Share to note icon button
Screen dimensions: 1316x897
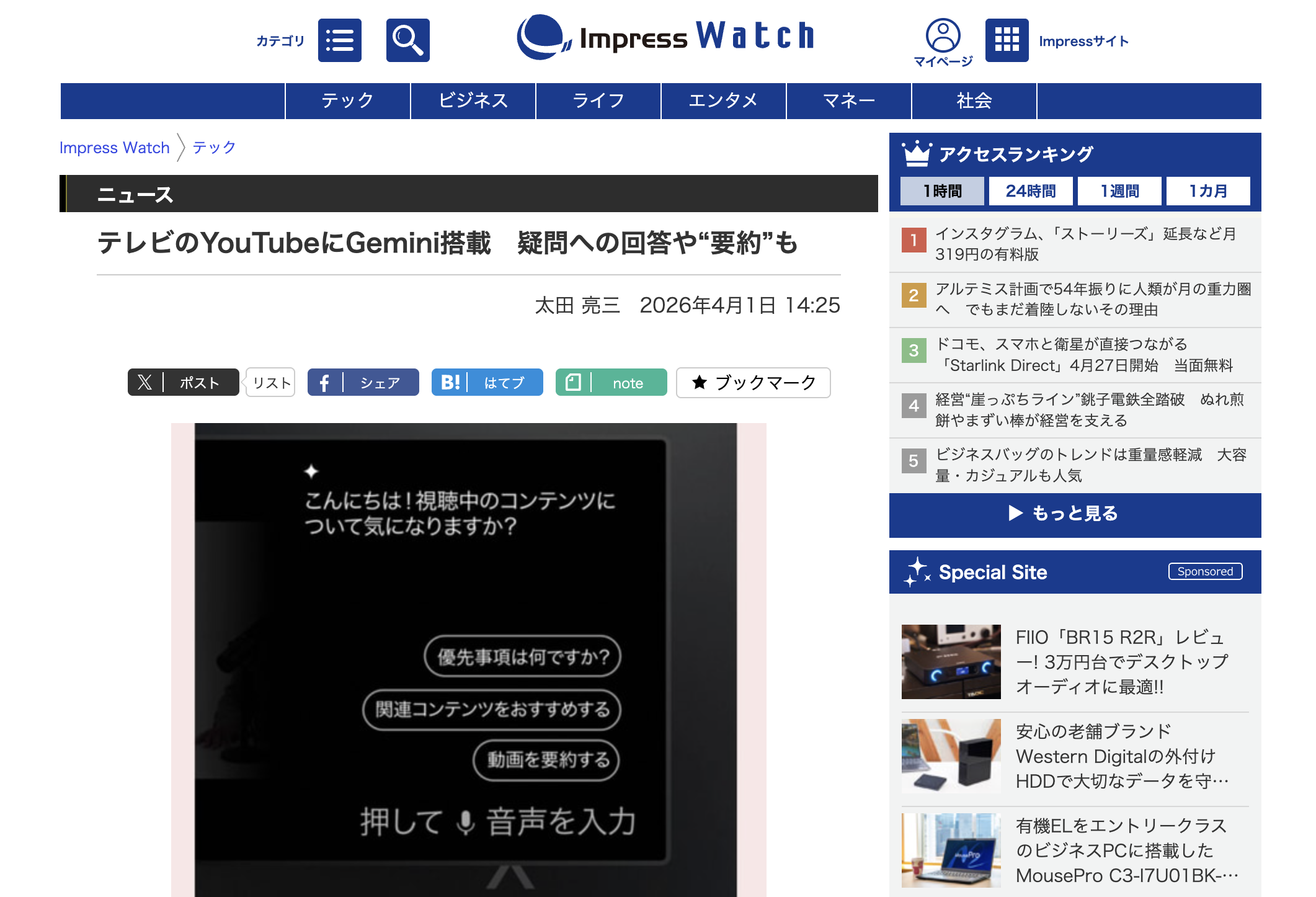coord(574,382)
